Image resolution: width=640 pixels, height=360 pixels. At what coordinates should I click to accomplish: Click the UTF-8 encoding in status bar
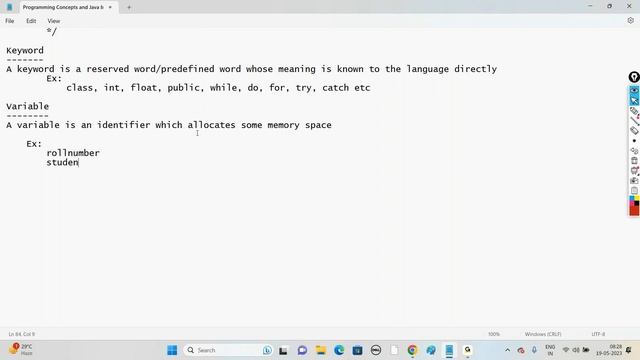pyautogui.click(x=598, y=334)
